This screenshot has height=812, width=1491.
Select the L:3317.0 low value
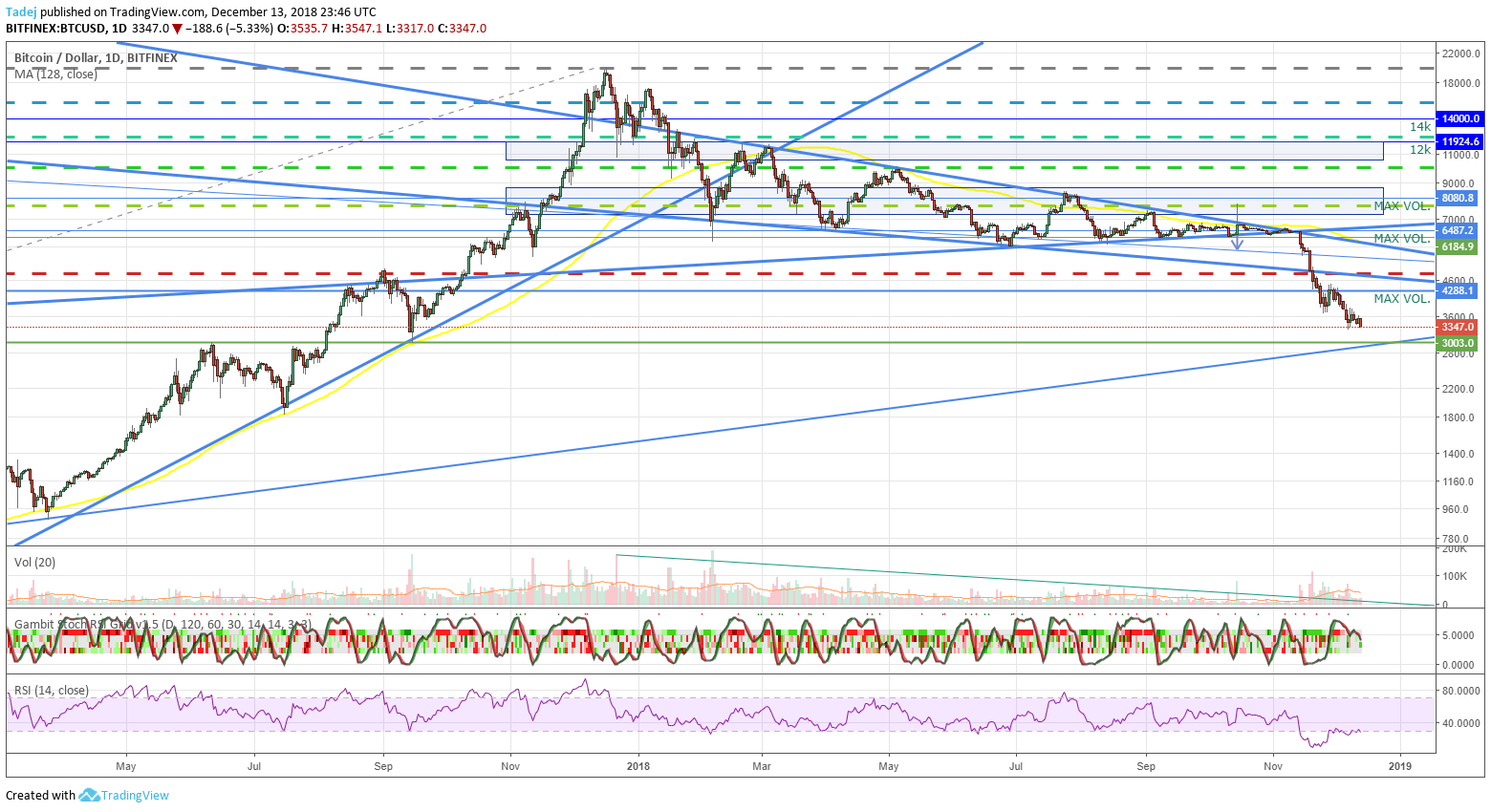click(411, 29)
